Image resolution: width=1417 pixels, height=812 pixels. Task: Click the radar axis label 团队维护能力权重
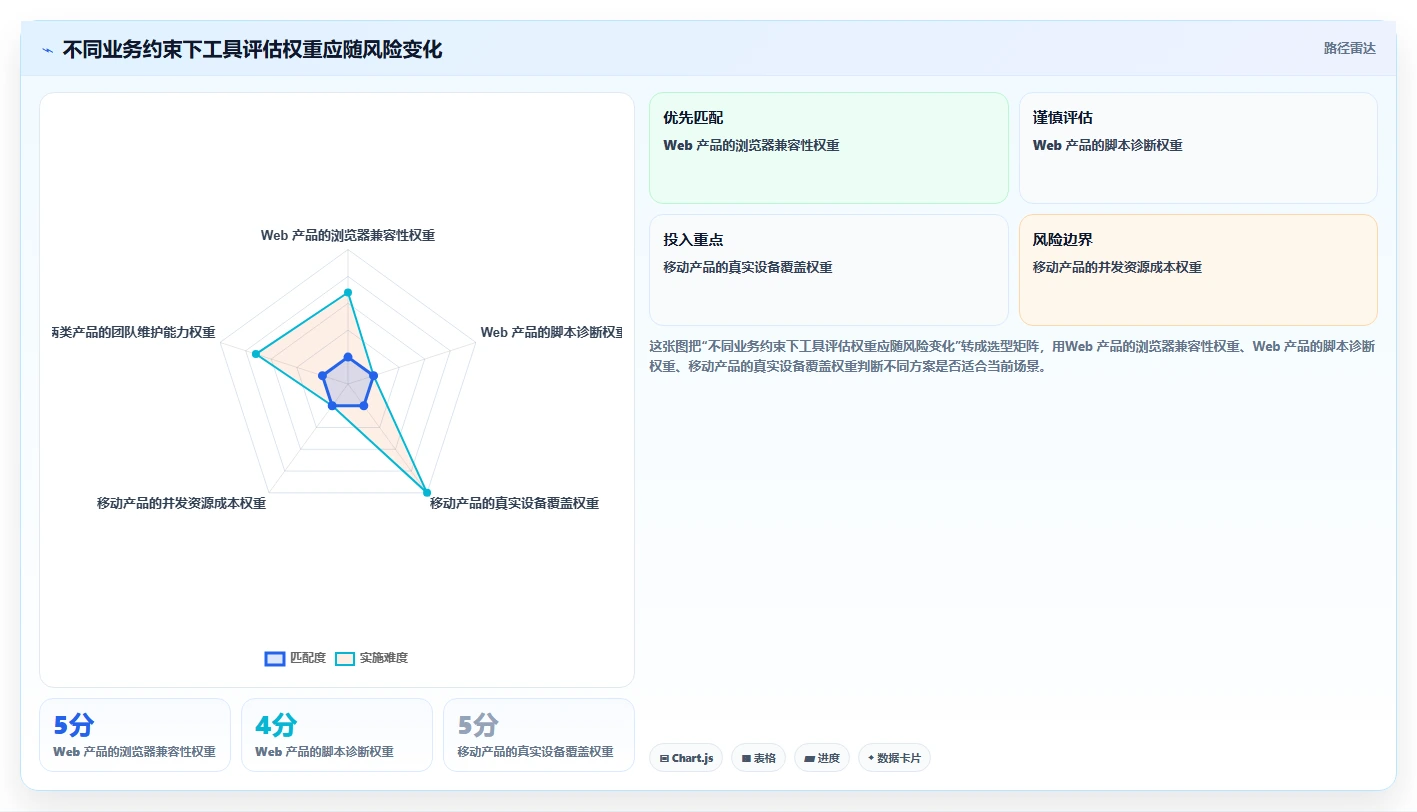135,332
